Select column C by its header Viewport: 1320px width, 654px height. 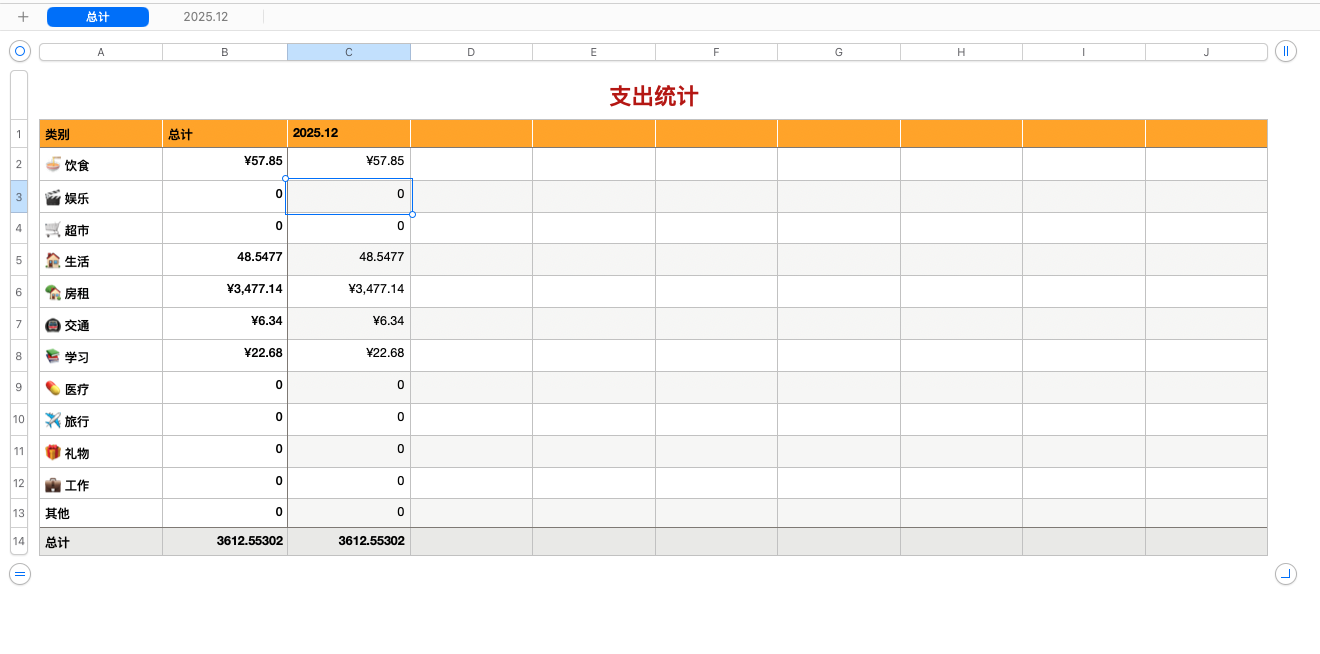click(348, 51)
